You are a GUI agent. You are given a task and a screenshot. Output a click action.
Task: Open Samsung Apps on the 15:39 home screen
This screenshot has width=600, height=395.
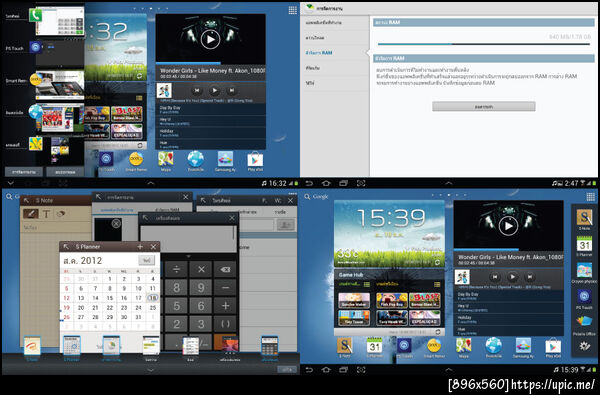(523, 346)
